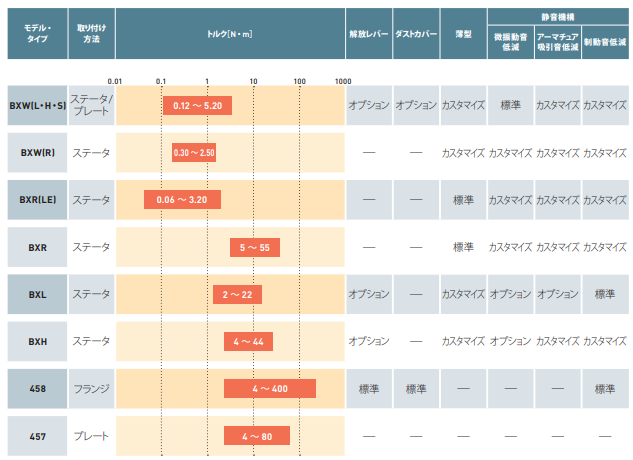
Task: Click the 457 model row label
Action: [37, 436]
